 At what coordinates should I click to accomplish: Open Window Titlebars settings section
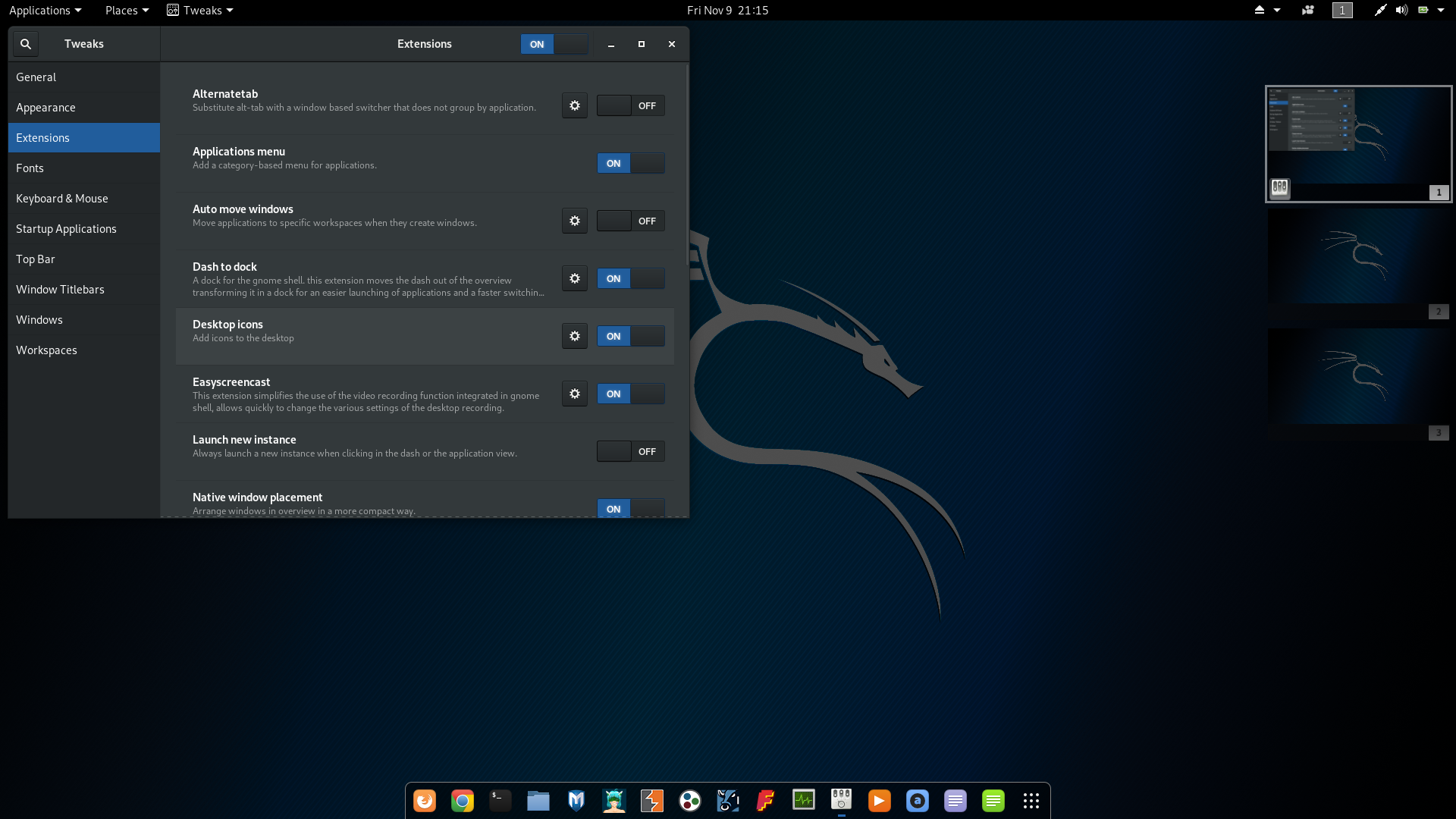point(84,290)
